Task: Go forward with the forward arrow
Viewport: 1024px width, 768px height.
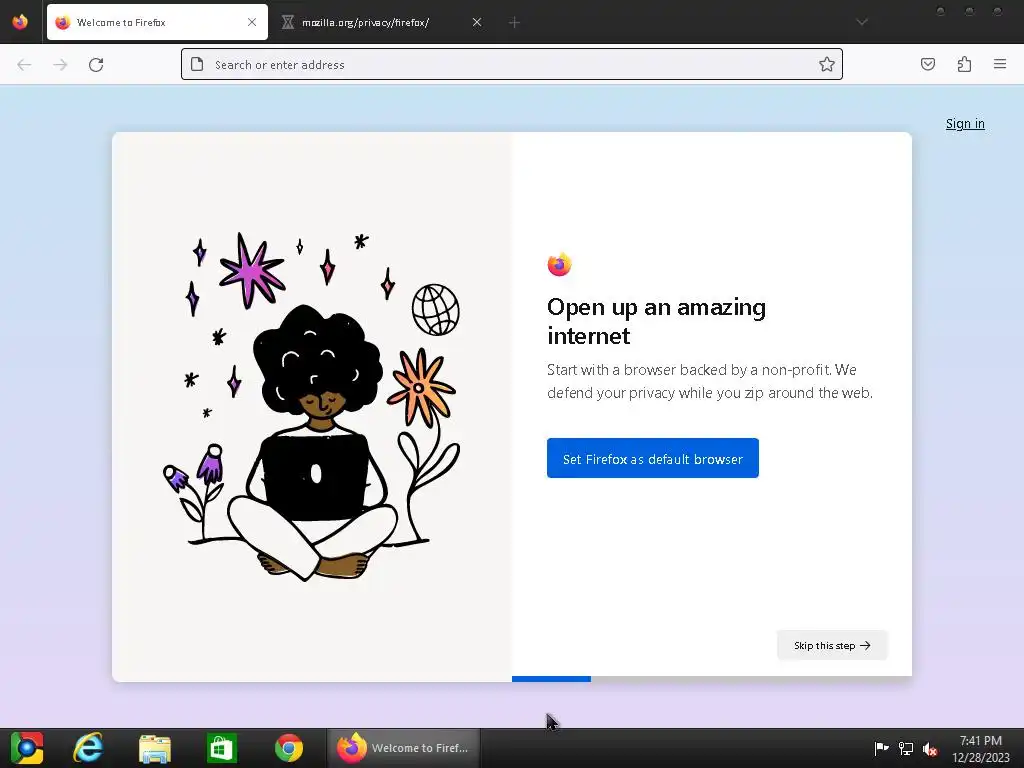Action: click(x=60, y=65)
